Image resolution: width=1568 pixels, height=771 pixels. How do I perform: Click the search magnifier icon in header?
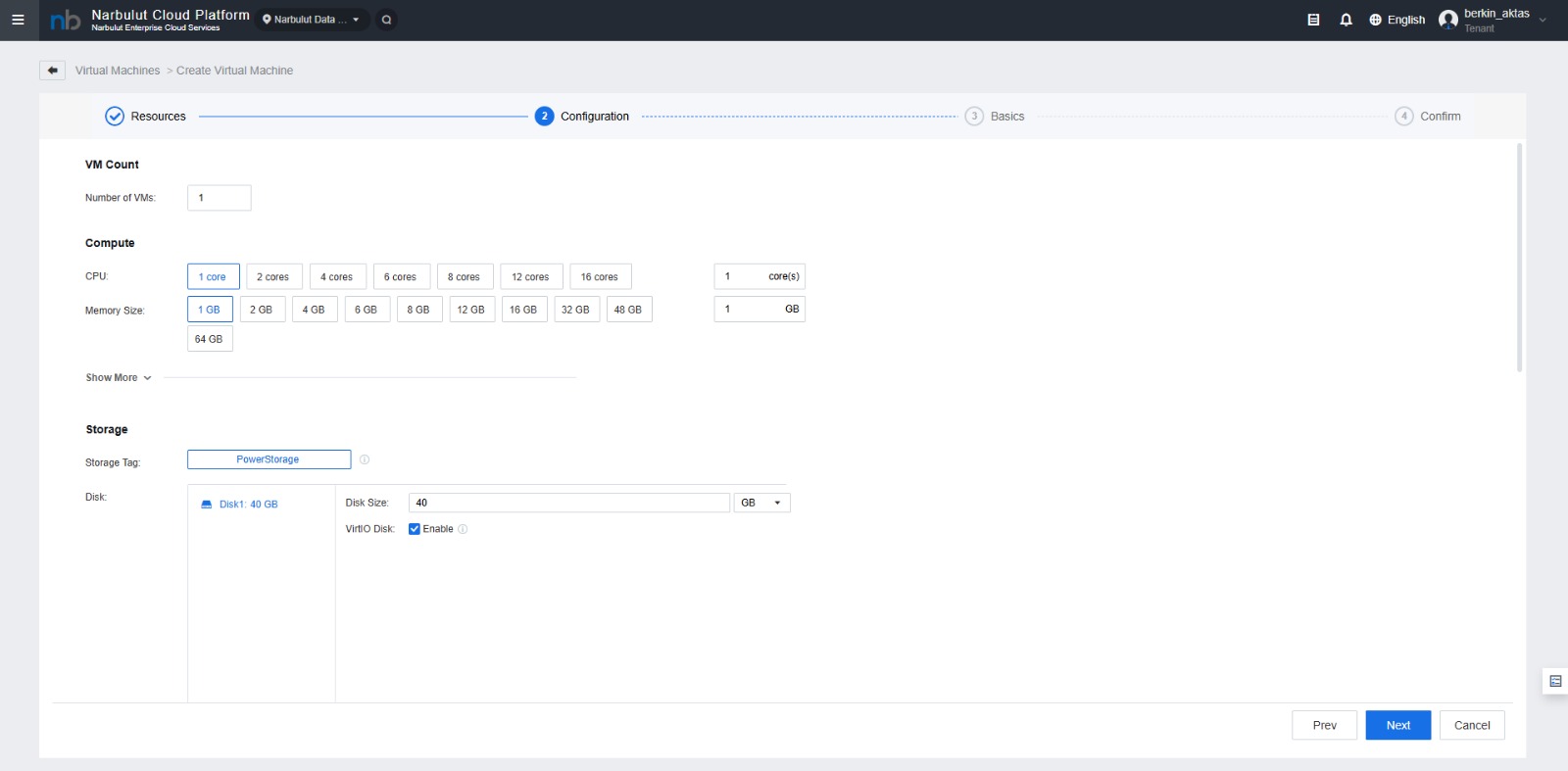tap(387, 20)
